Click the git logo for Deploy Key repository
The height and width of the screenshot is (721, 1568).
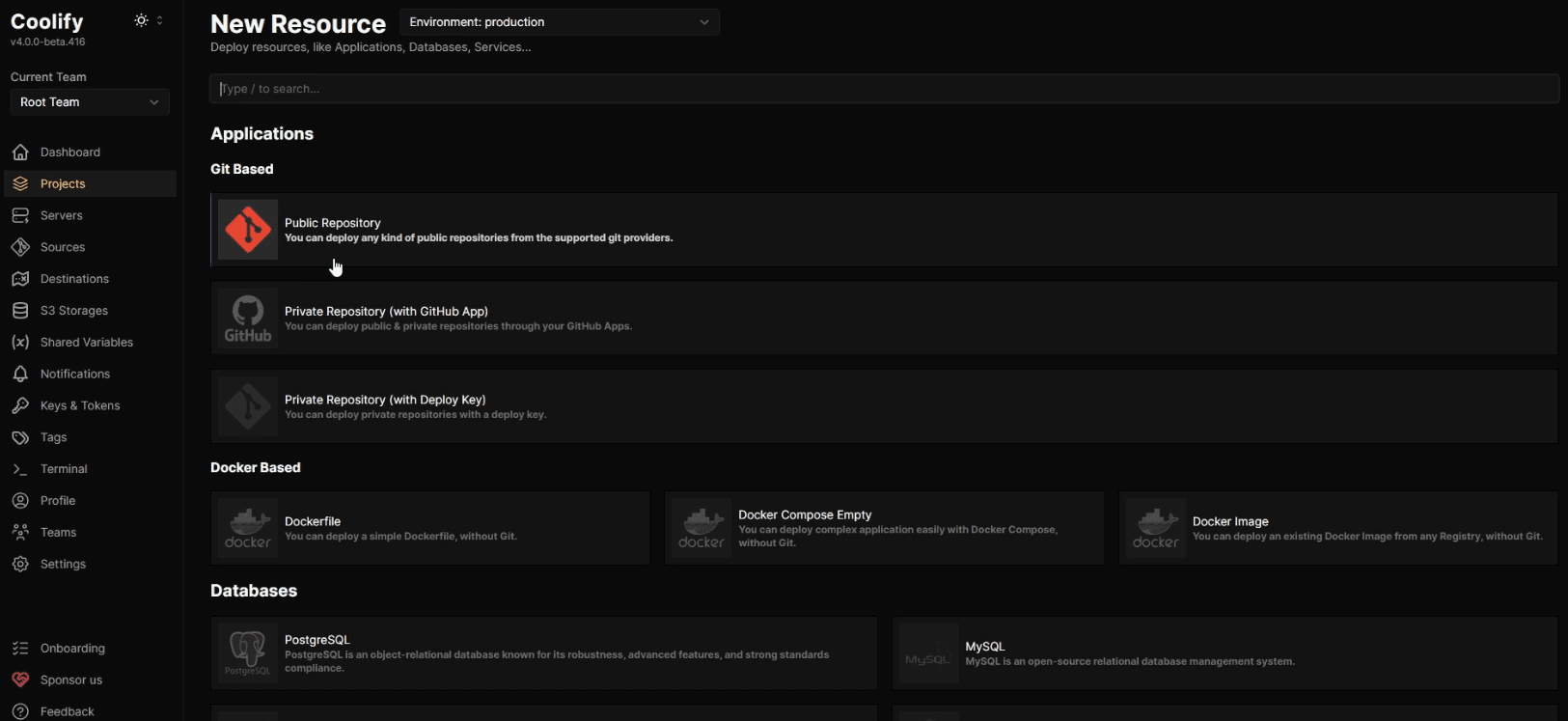248,406
